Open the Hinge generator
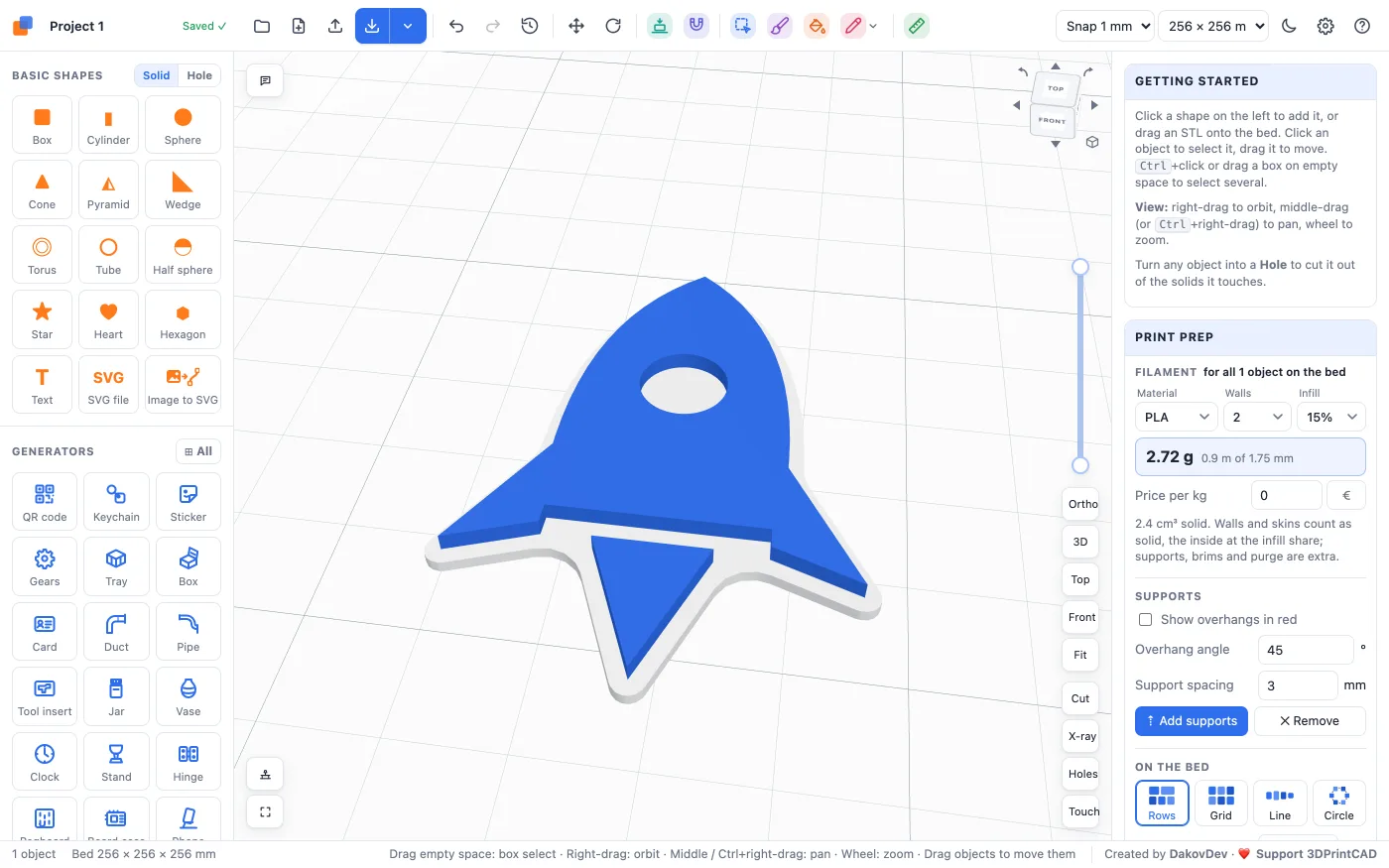Screen dimensions: 1389x868 coord(189,762)
